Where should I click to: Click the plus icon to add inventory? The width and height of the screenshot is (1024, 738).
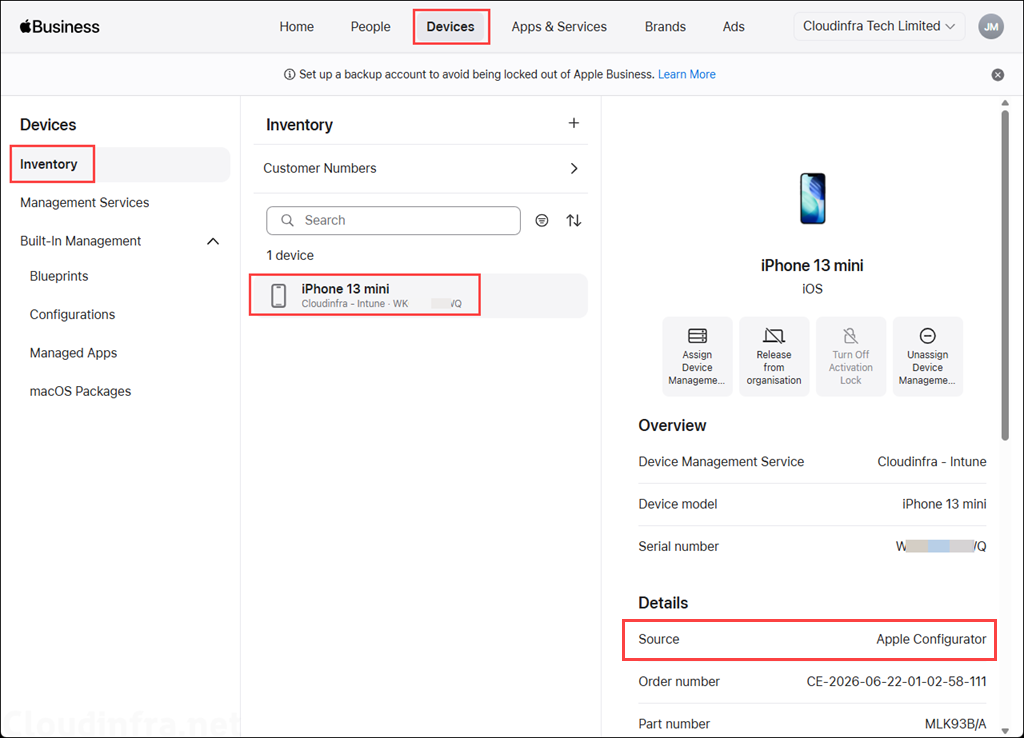[x=573, y=123]
